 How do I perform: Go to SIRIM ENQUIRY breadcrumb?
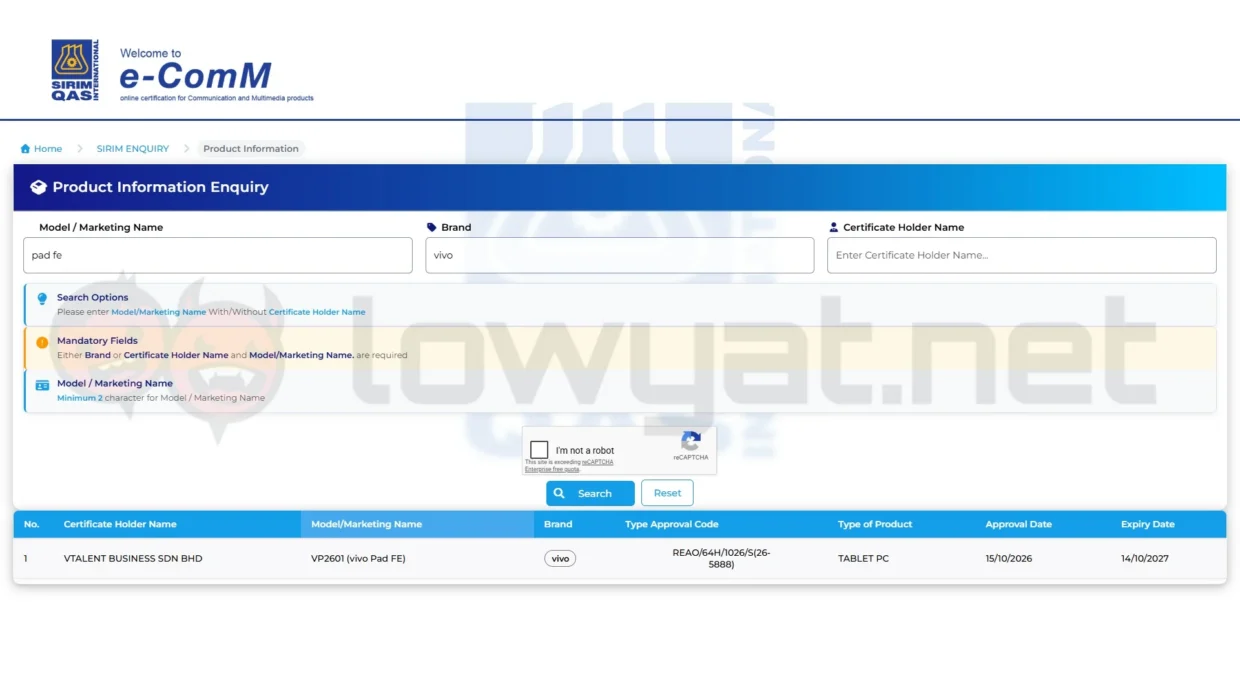coord(133,149)
